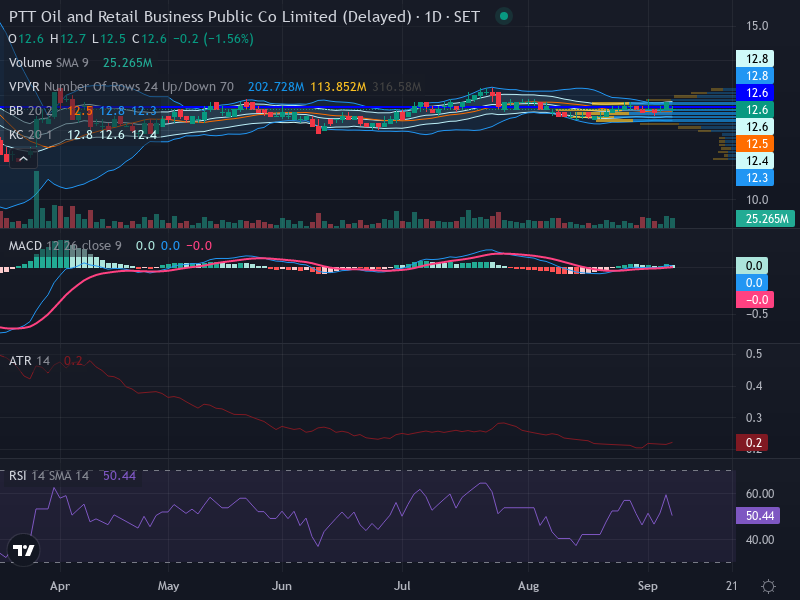Image resolution: width=800 pixels, height=600 pixels.
Task: Click the symbol title PTT Oil and Retail
Action: (210, 17)
